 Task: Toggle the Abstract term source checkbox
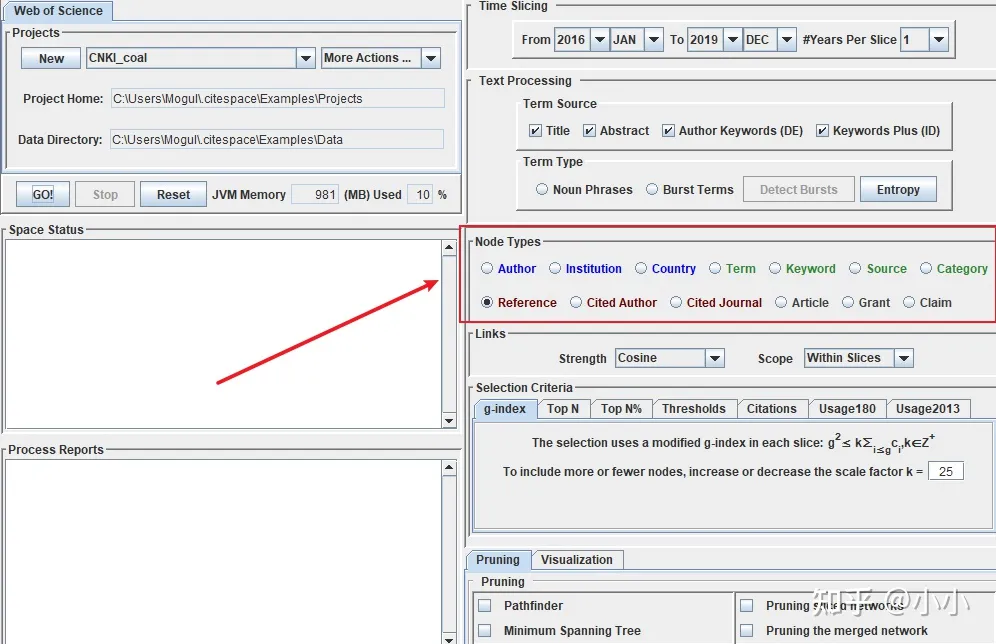click(589, 130)
